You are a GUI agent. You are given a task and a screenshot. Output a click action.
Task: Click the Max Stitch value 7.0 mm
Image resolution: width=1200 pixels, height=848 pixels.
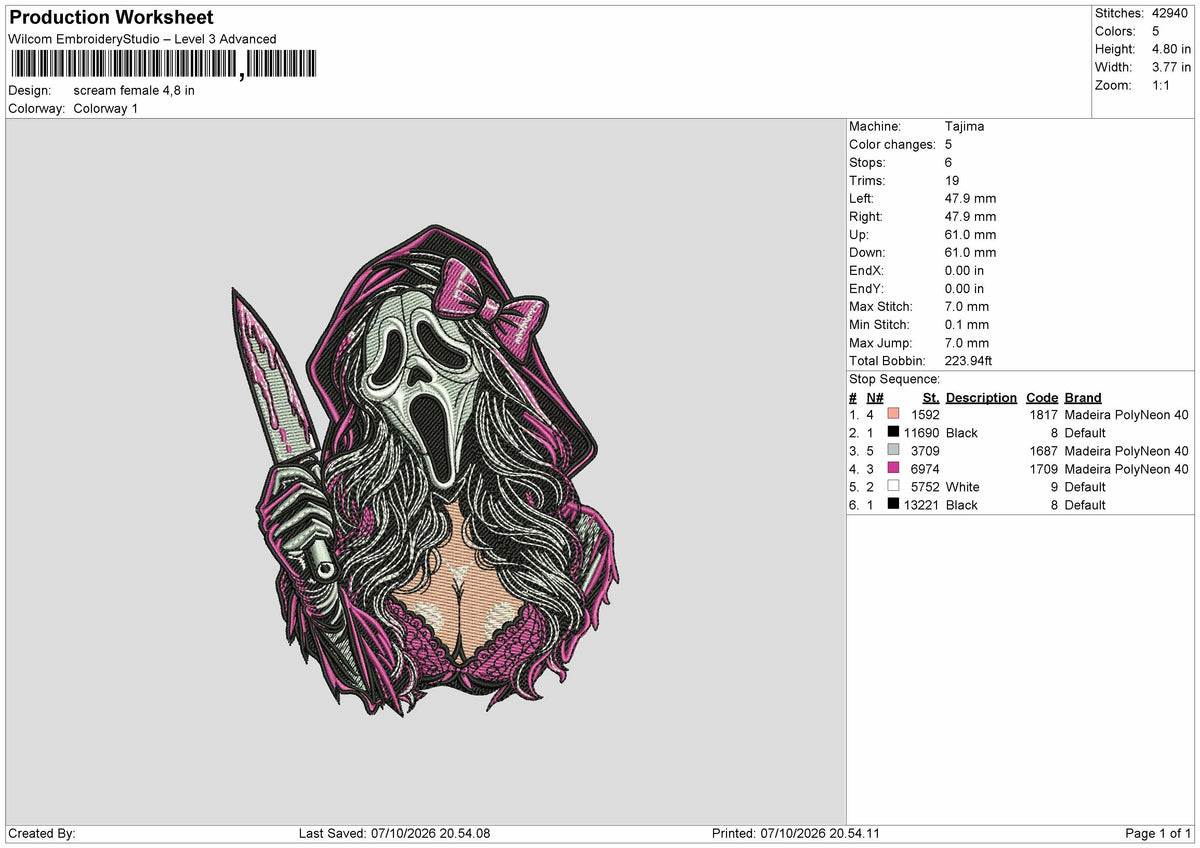967,306
